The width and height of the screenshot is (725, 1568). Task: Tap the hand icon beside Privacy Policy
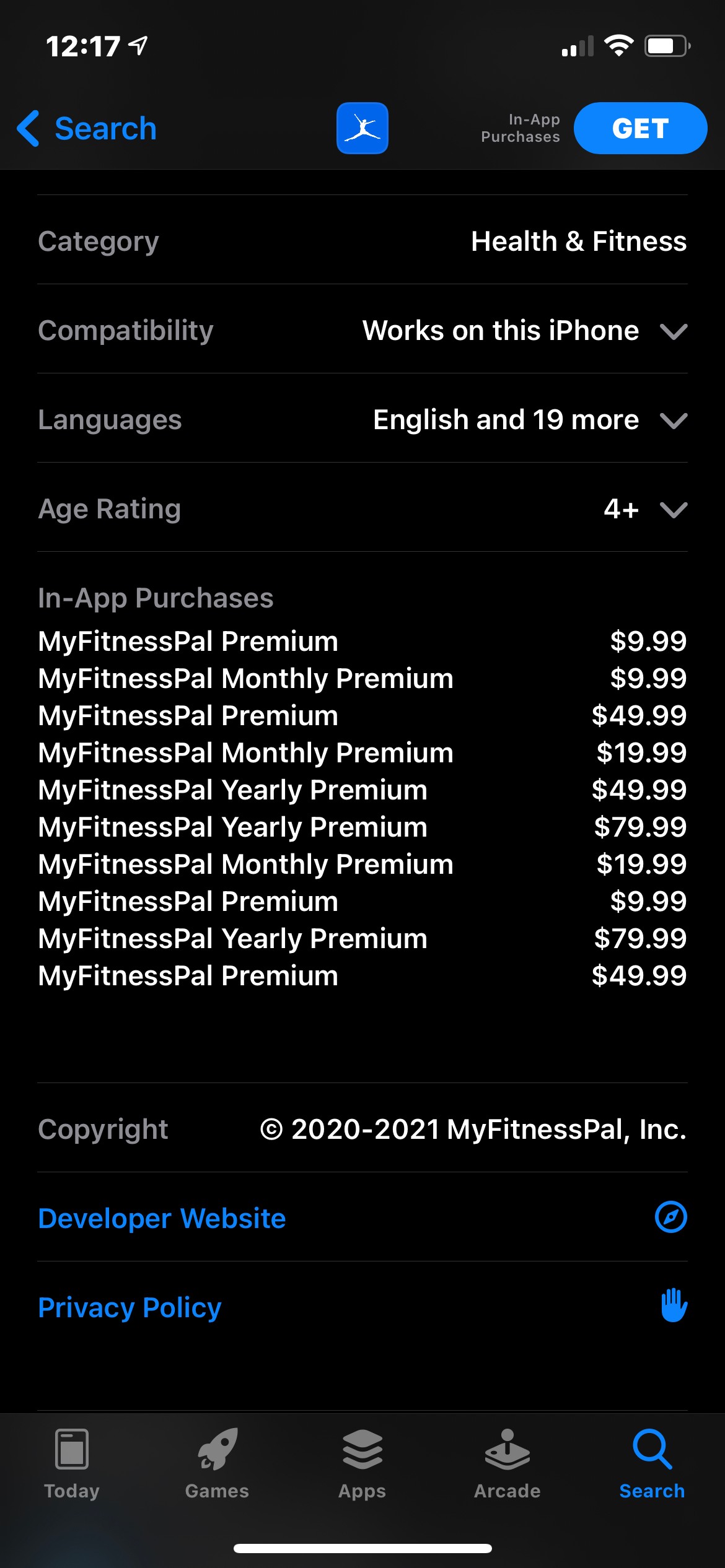674,1305
